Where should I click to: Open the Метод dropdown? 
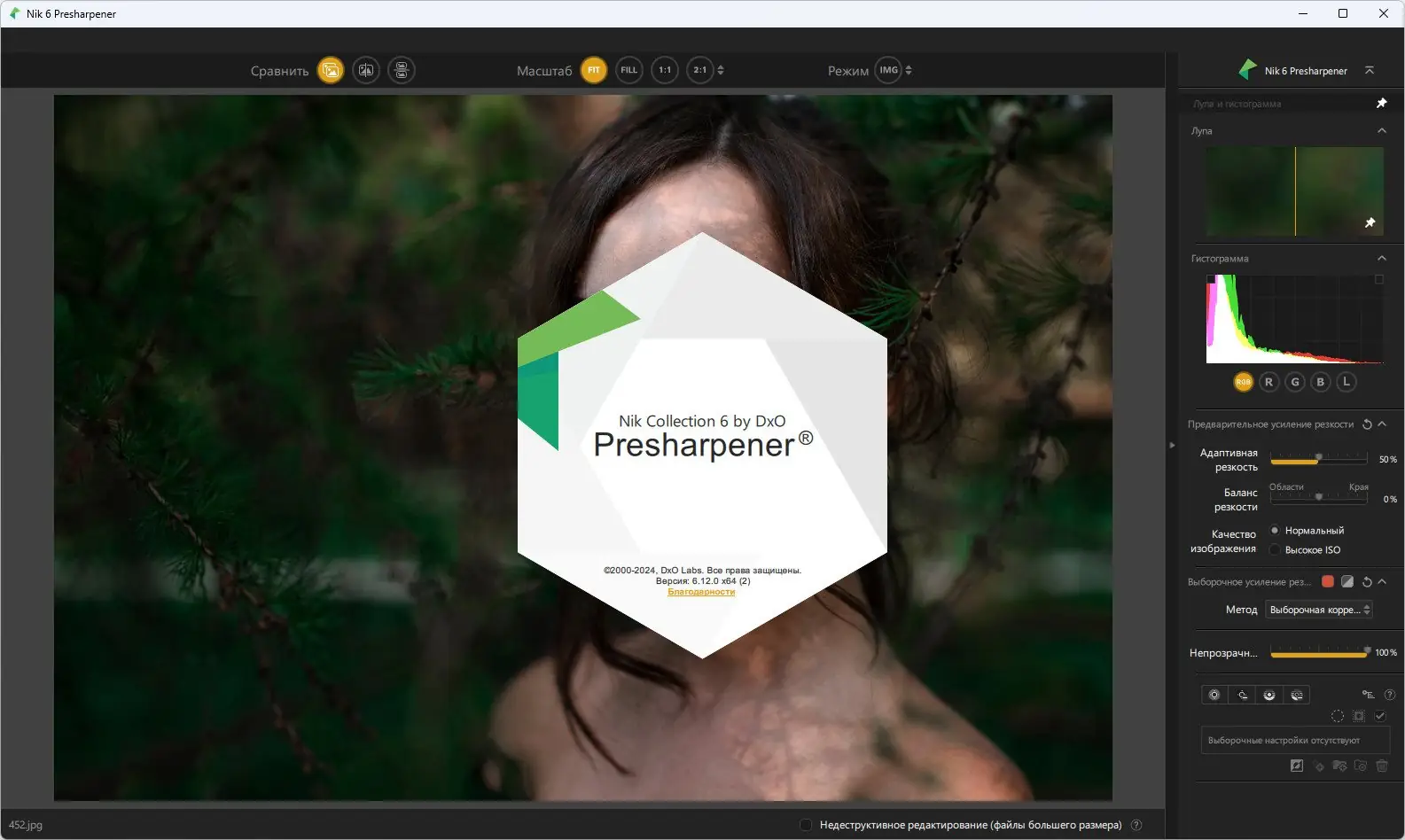pos(1319,610)
